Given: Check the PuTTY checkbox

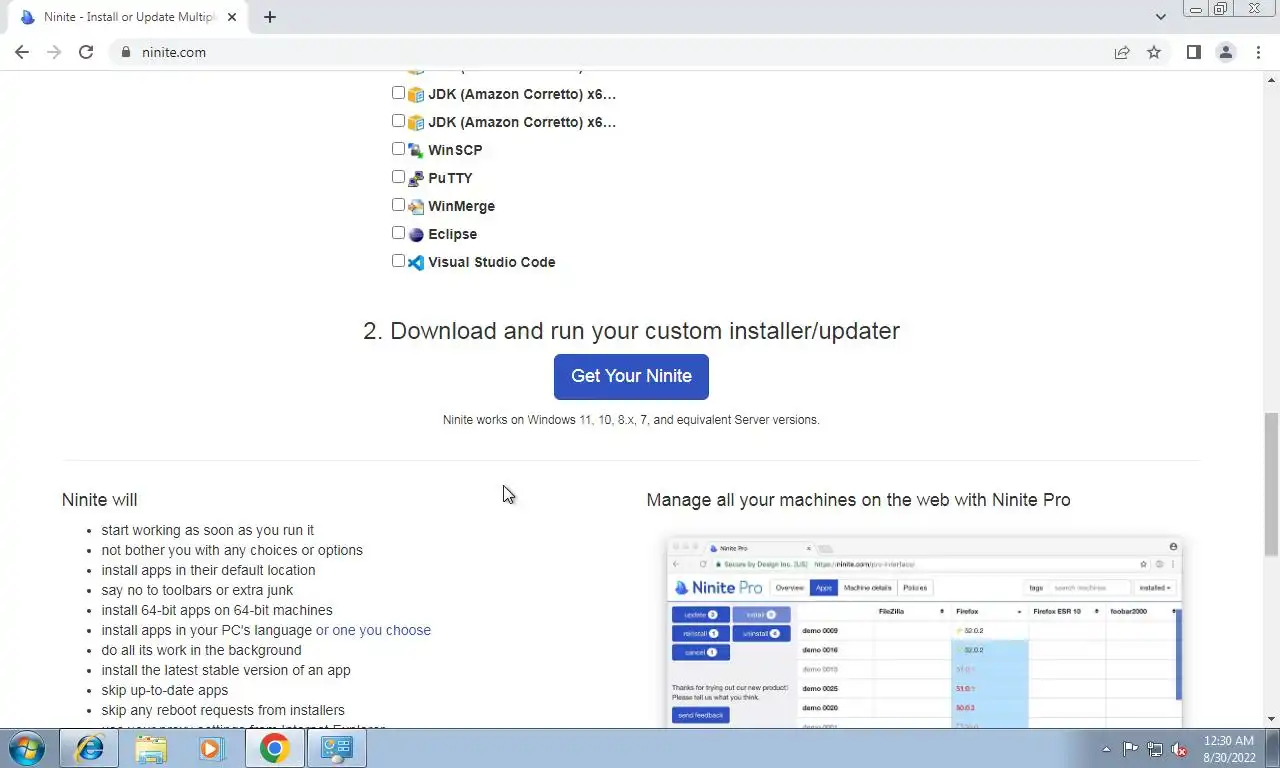Looking at the screenshot, I should click(398, 177).
